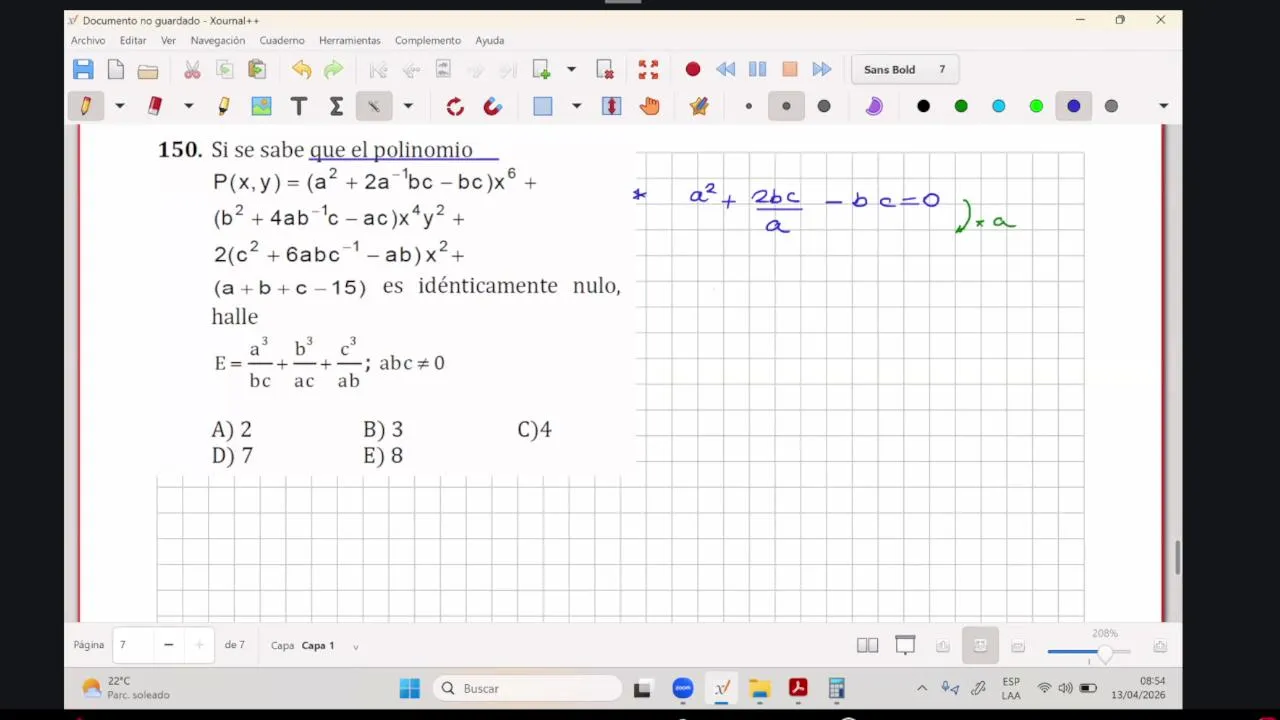Toggle paired pages view
The width and height of the screenshot is (1280, 720).
click(867, 646)
